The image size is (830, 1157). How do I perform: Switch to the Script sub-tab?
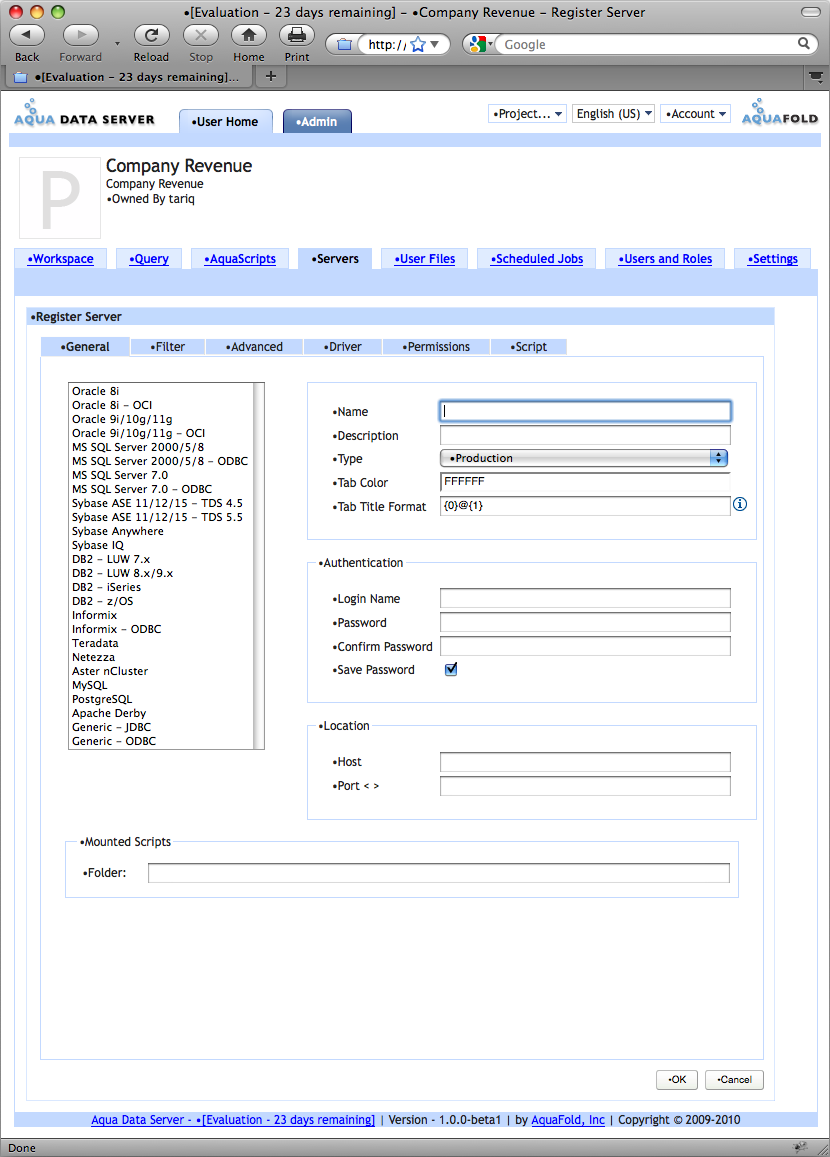pos(529,347)
